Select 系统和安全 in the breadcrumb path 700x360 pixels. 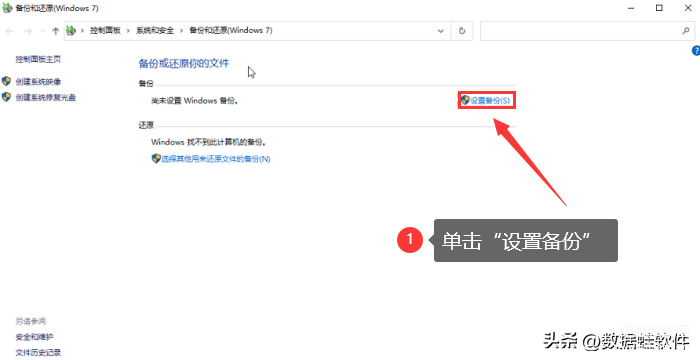(x=155, y=30)
